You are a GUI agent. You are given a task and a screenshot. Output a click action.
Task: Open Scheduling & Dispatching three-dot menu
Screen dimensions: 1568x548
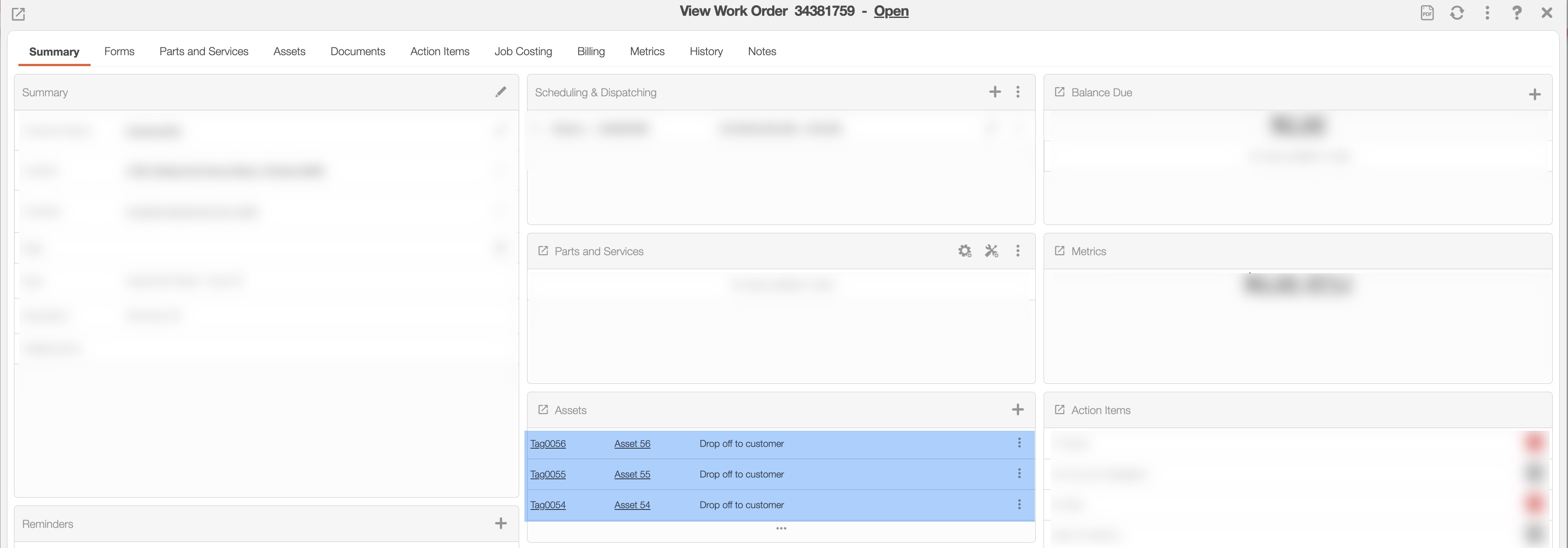coord(1018,92)
